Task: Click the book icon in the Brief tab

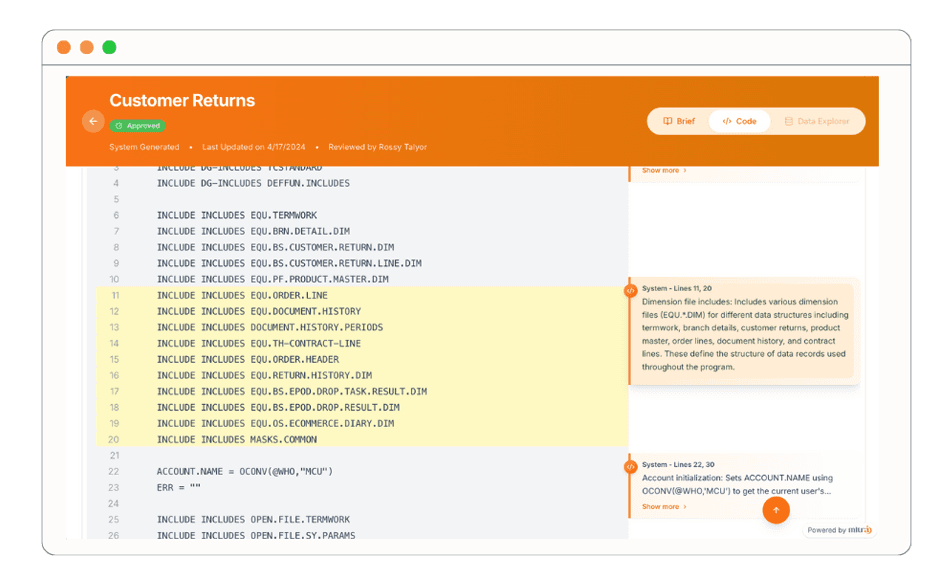Action: pos(668,121)
